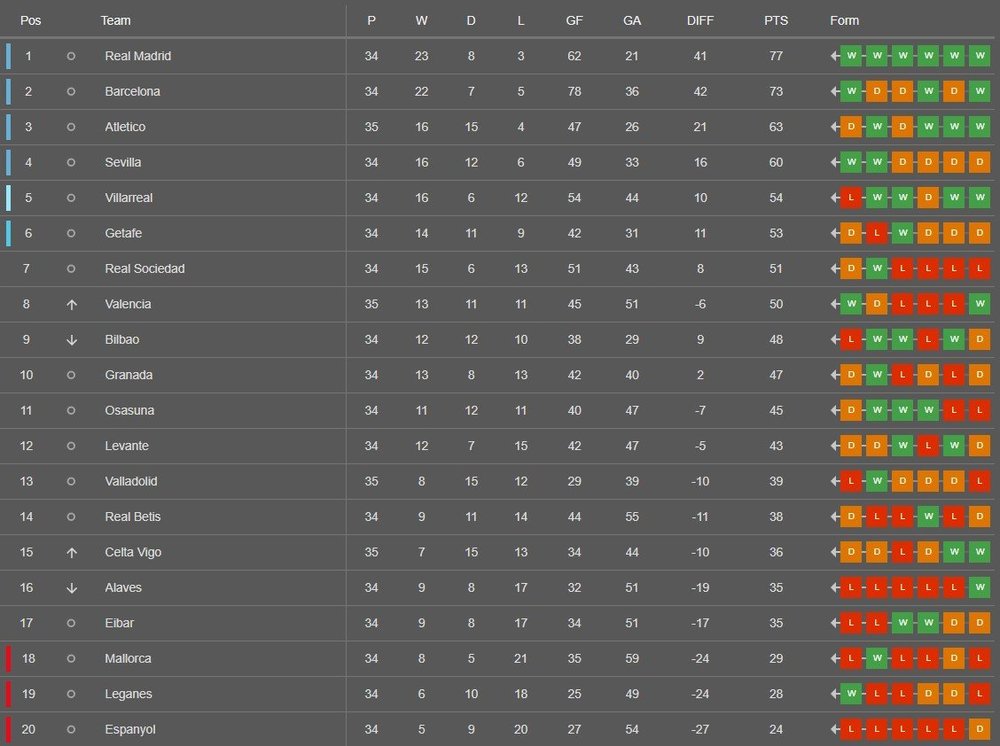Click Real Madrid's unchanged-position circle icon
This screenshot has height=746, width=1000.
[x=71, y=56]
